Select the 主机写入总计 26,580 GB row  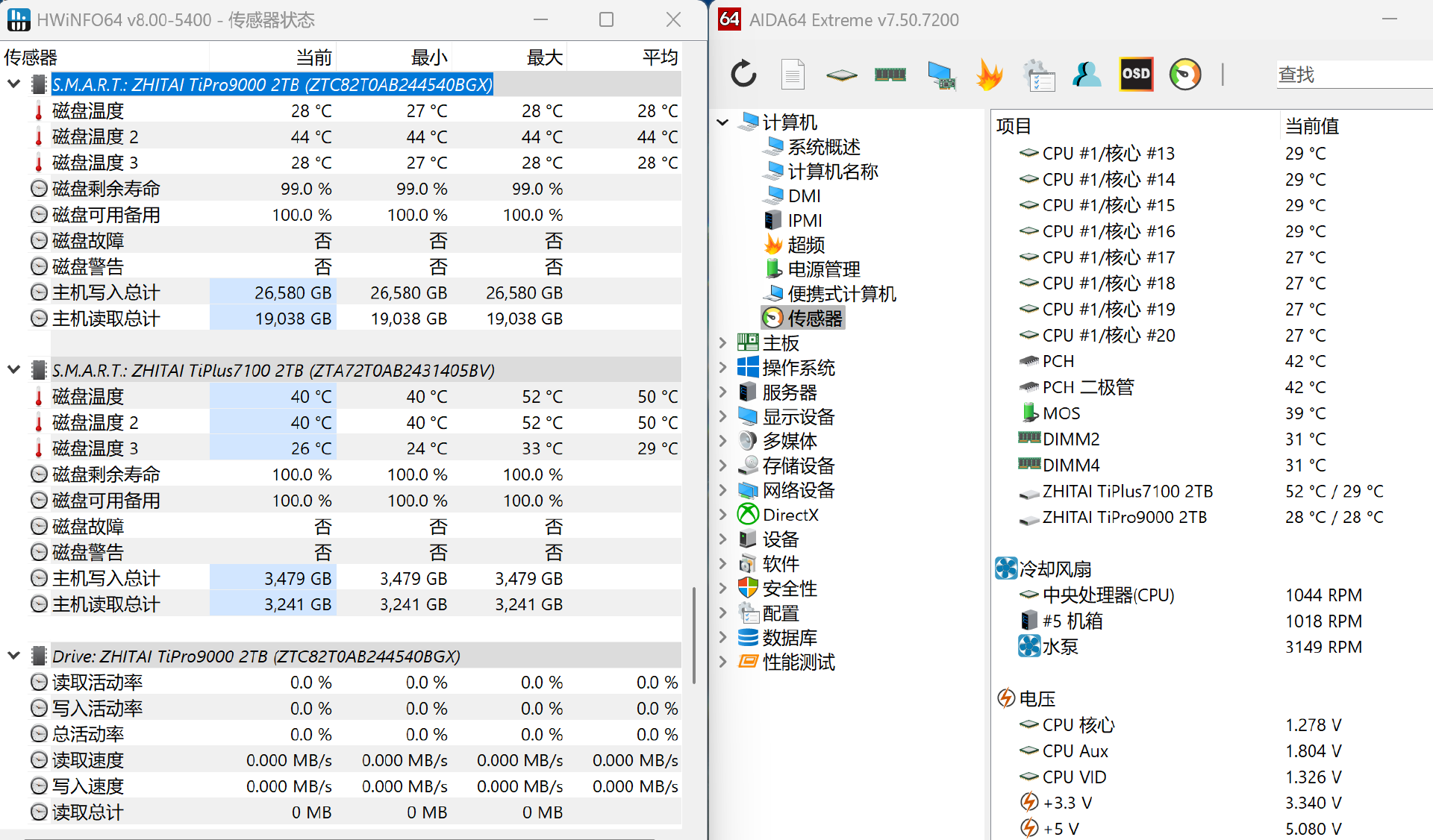coord(355,292)
